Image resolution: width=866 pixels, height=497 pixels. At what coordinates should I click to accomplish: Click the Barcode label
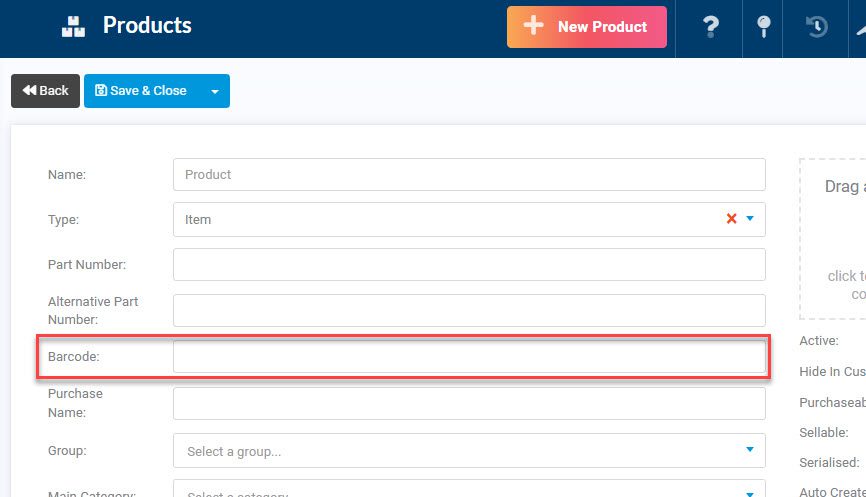coord(73,357)
